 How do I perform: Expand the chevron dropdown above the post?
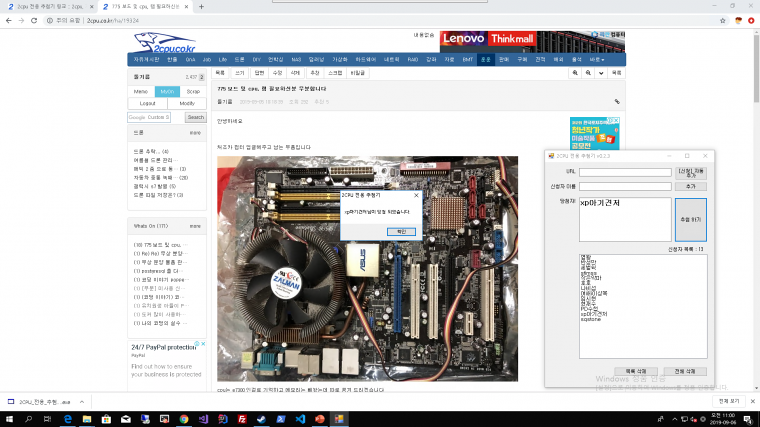click(x=601, y=73)
